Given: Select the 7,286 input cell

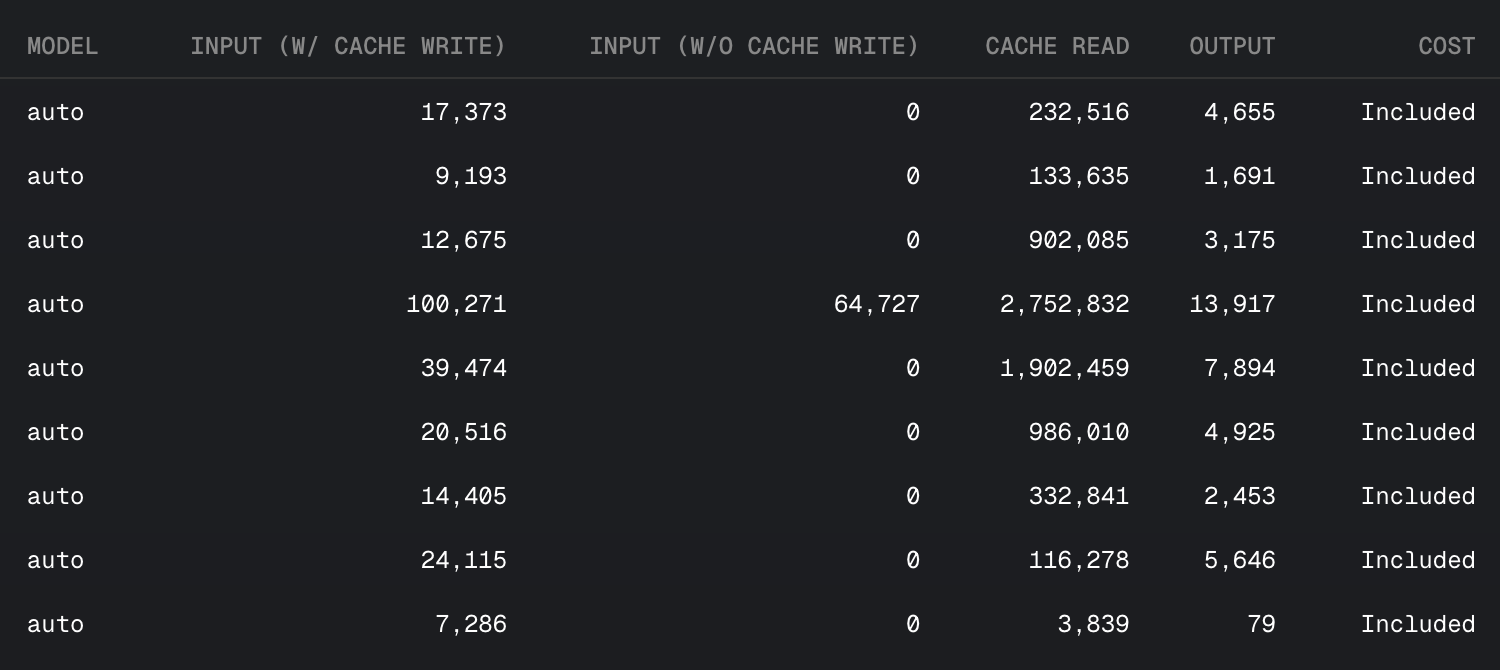Looking at the screenshot, I should 470,624.
